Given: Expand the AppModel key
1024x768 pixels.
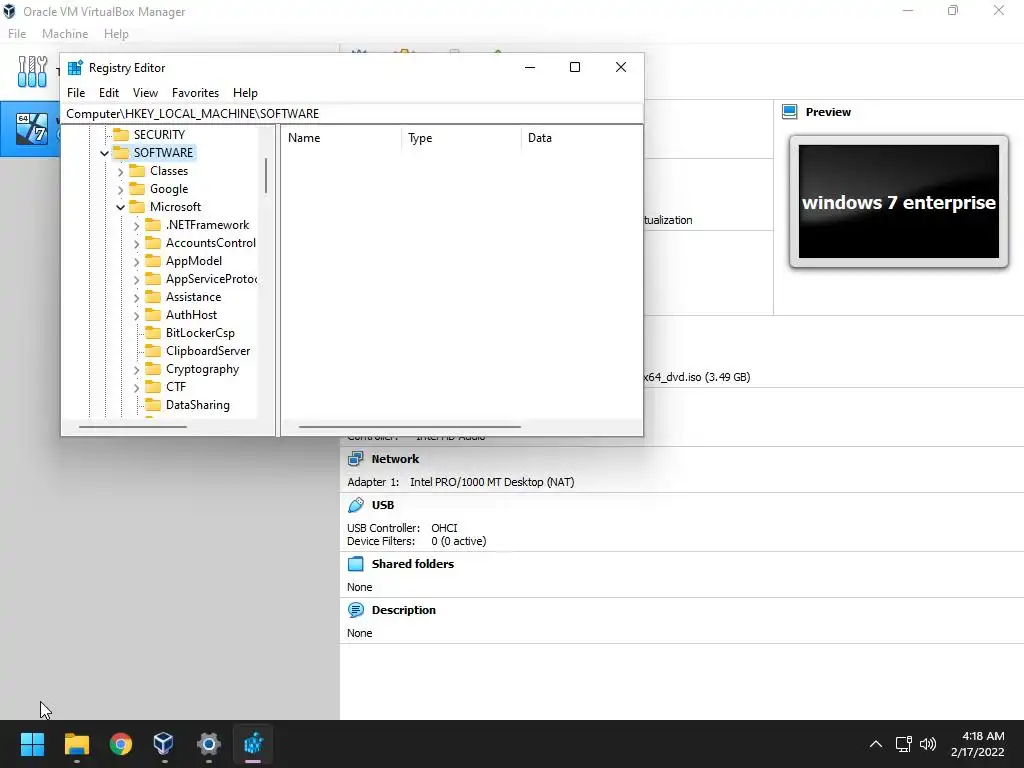Looking at the screenshot, I should click(x=136, y=262).
